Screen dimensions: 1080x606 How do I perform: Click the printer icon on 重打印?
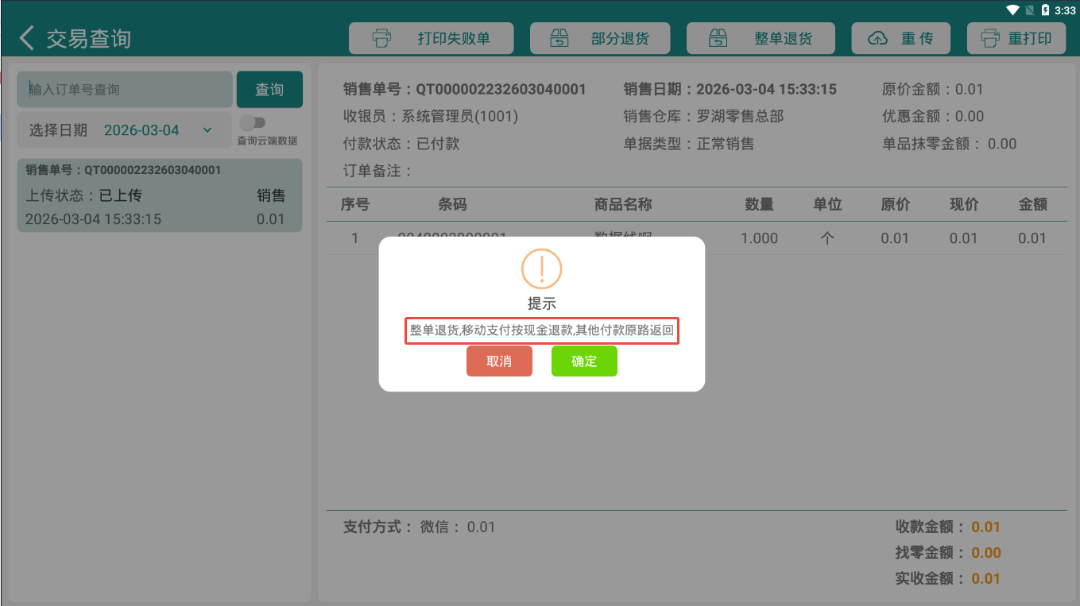(x=990, y=38)
